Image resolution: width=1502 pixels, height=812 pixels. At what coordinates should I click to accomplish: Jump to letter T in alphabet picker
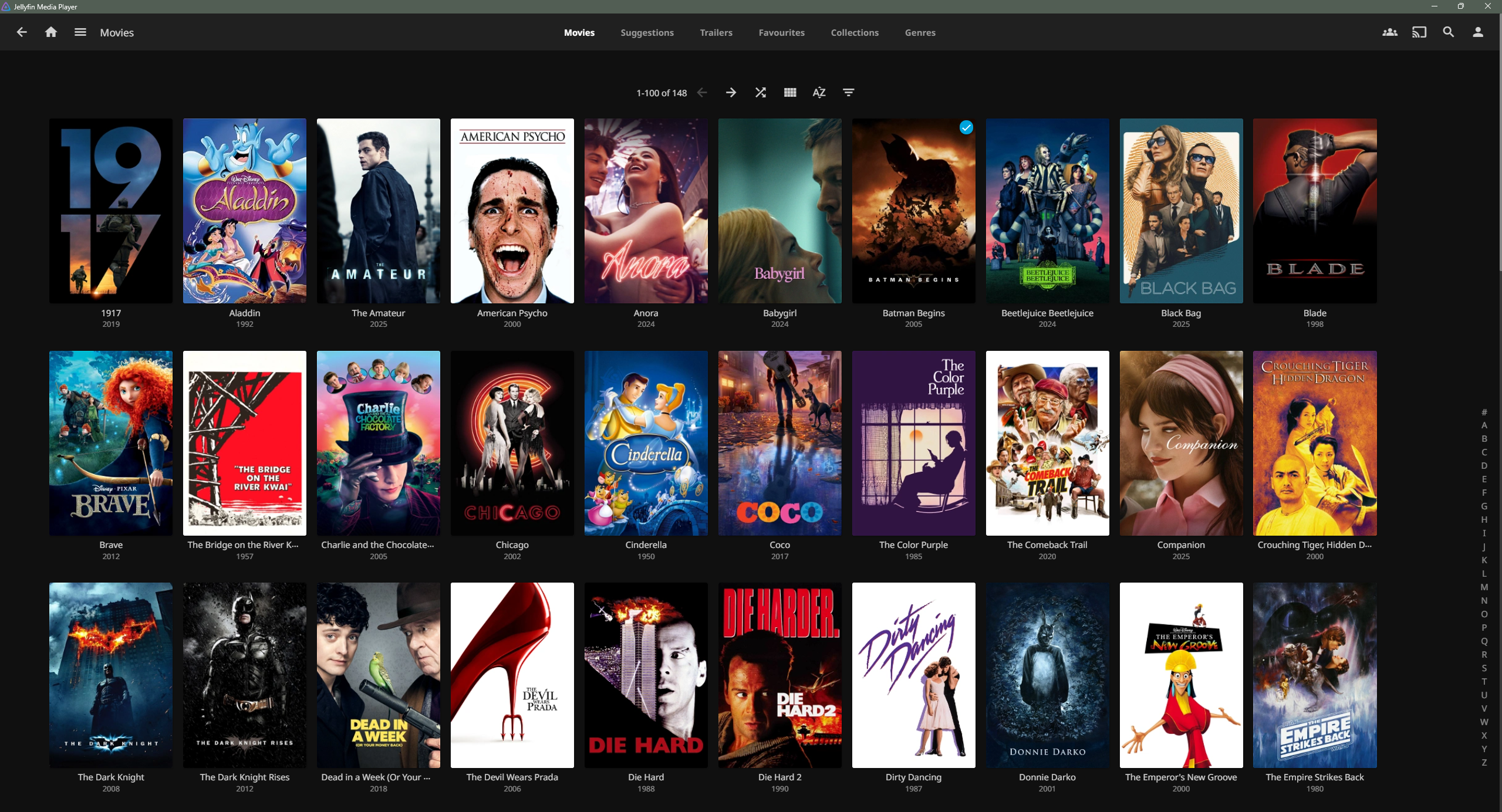point(1484,682)
